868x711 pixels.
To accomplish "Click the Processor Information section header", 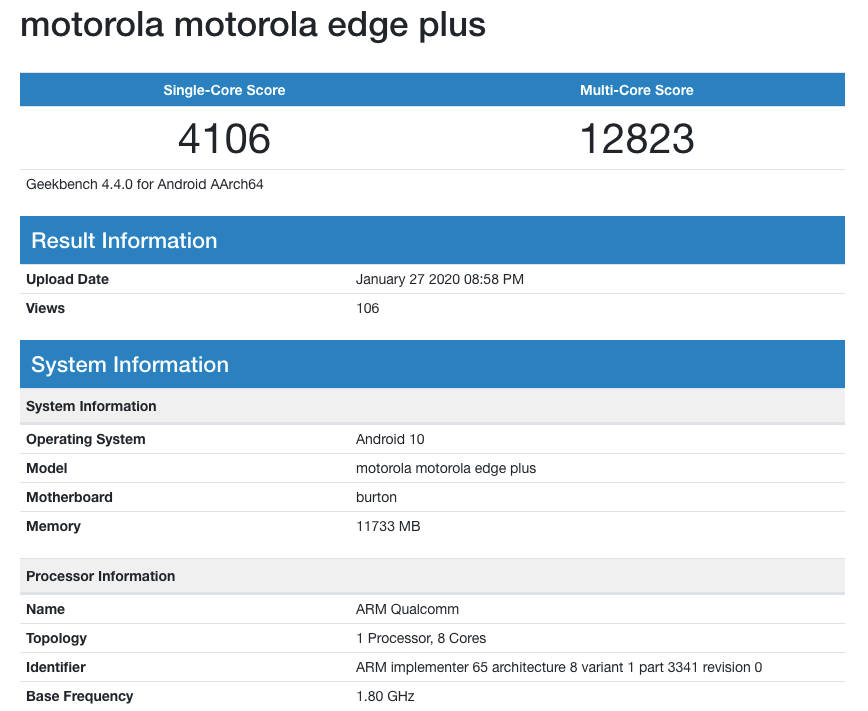I will click(x=100, y=576).
